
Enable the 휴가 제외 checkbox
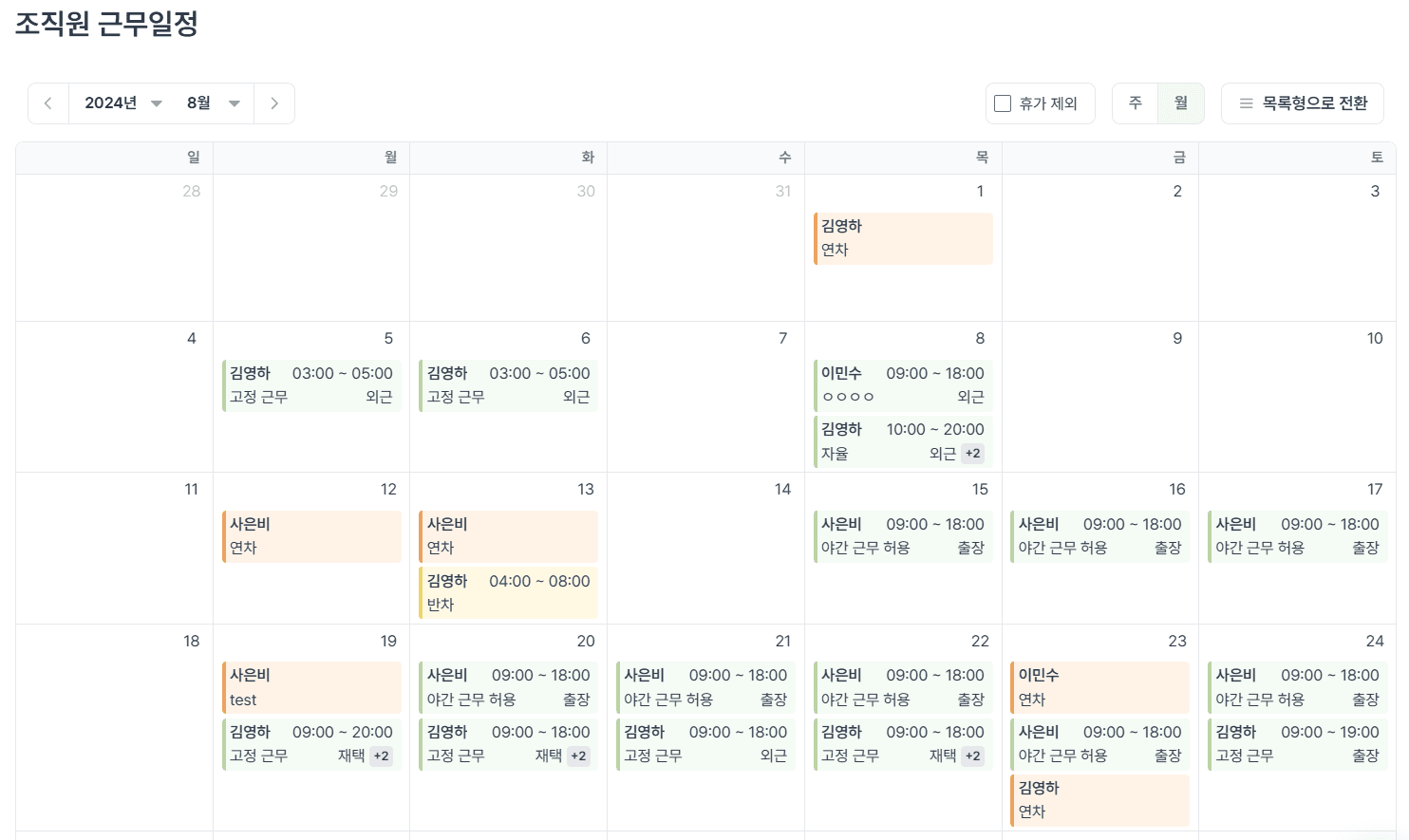point(1002,103)
